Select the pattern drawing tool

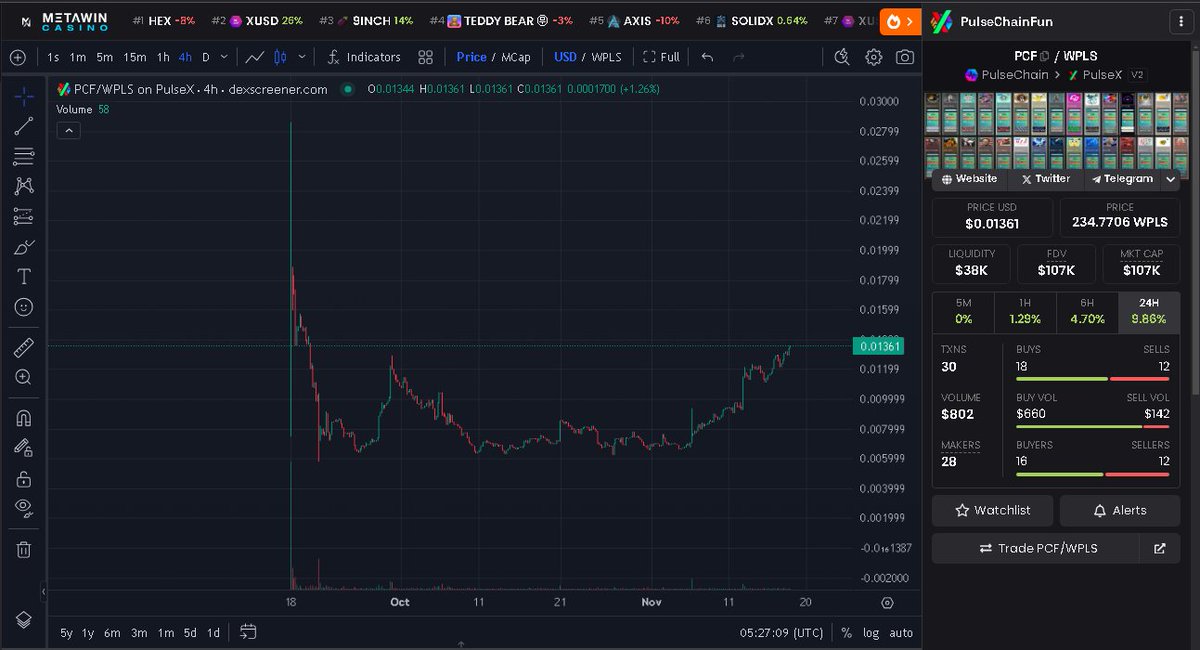tap(24, 186)
